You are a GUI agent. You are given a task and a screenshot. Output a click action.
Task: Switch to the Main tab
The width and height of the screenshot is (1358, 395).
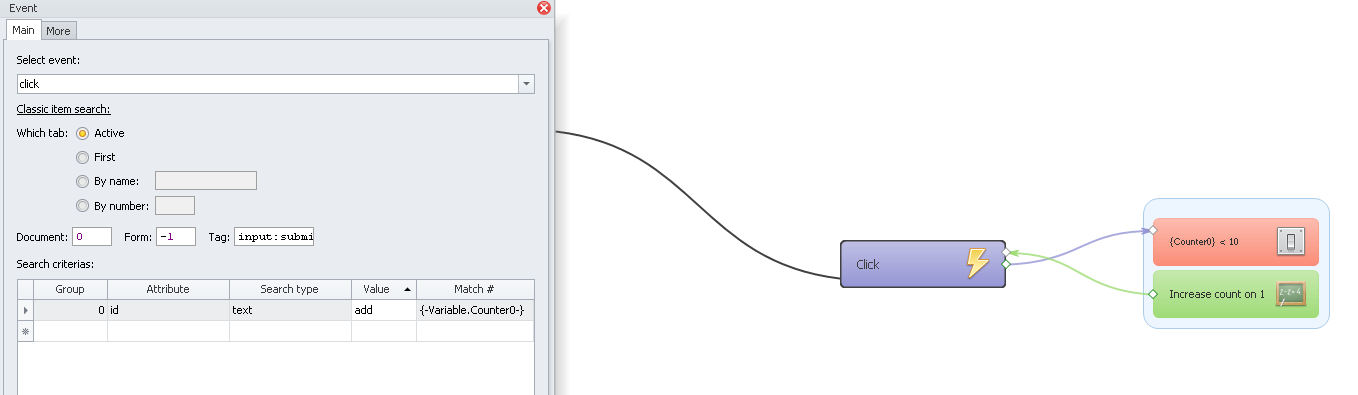tap(23, 30)
